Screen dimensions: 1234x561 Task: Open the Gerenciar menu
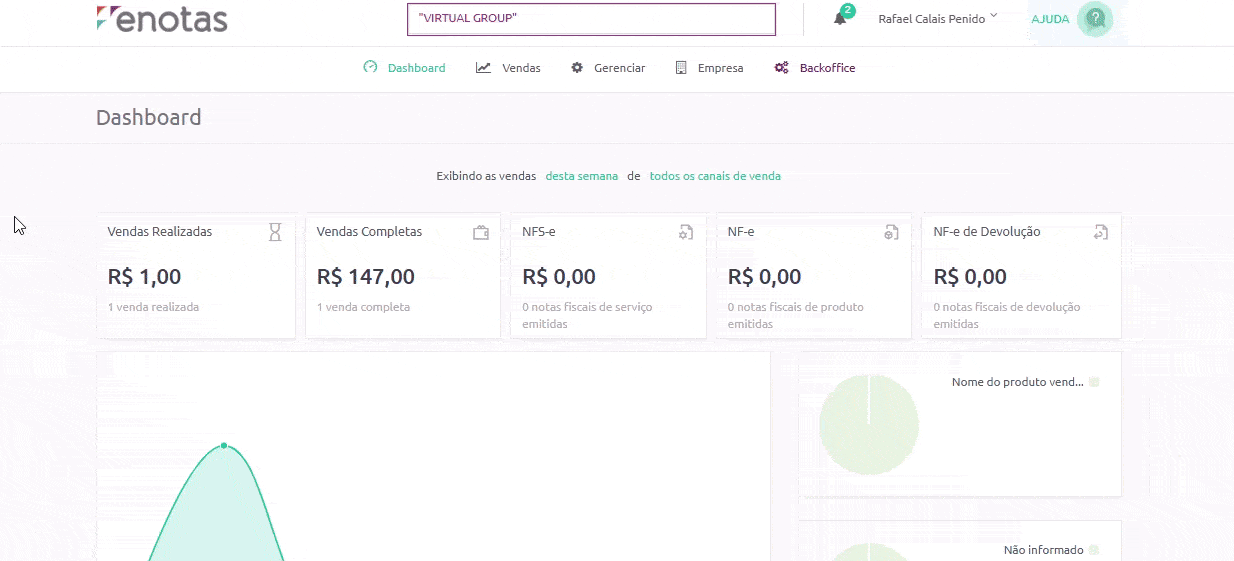(608, 68)
